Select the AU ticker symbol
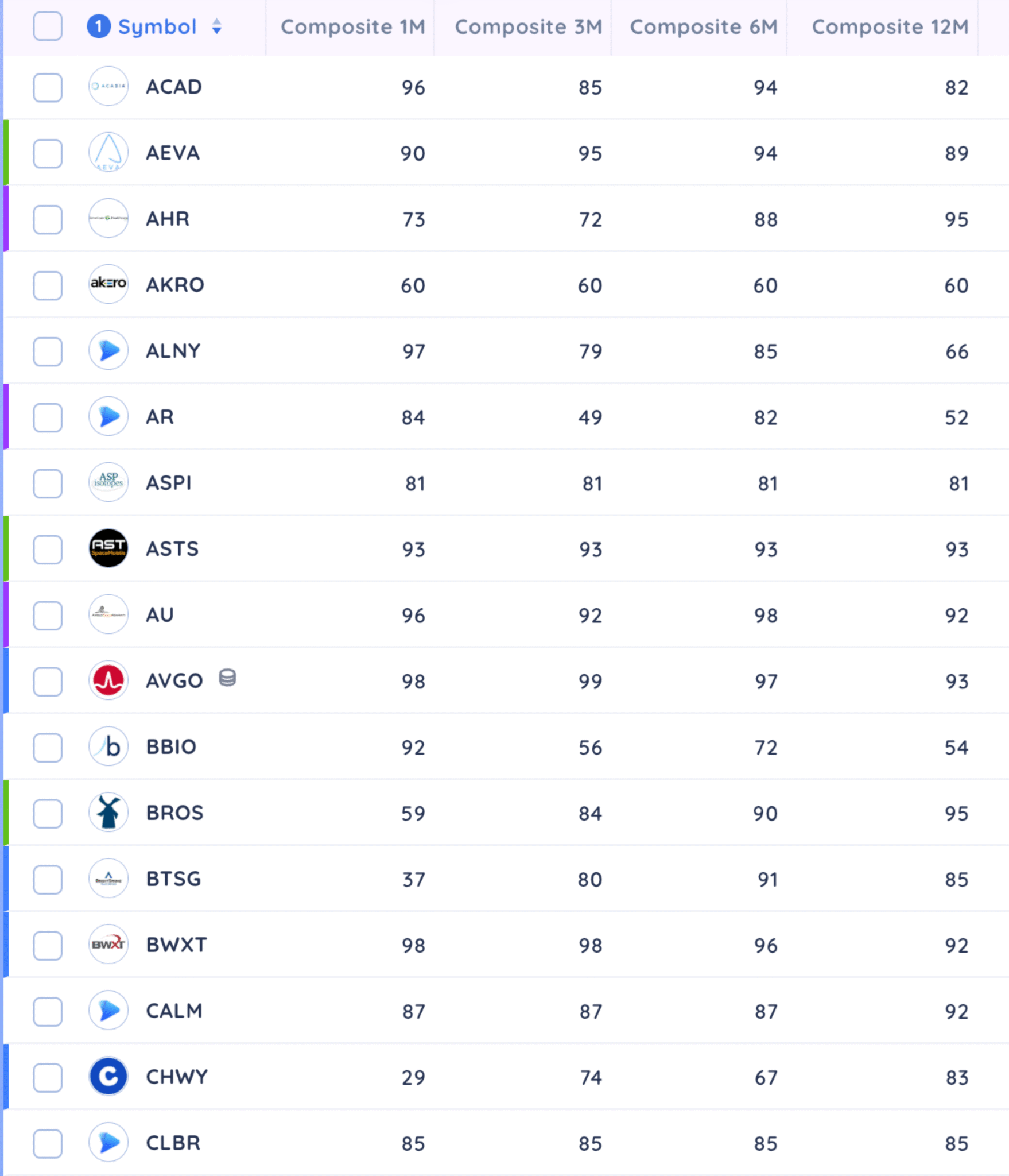Screen dimensions: 1009x1176 [160, 614]
